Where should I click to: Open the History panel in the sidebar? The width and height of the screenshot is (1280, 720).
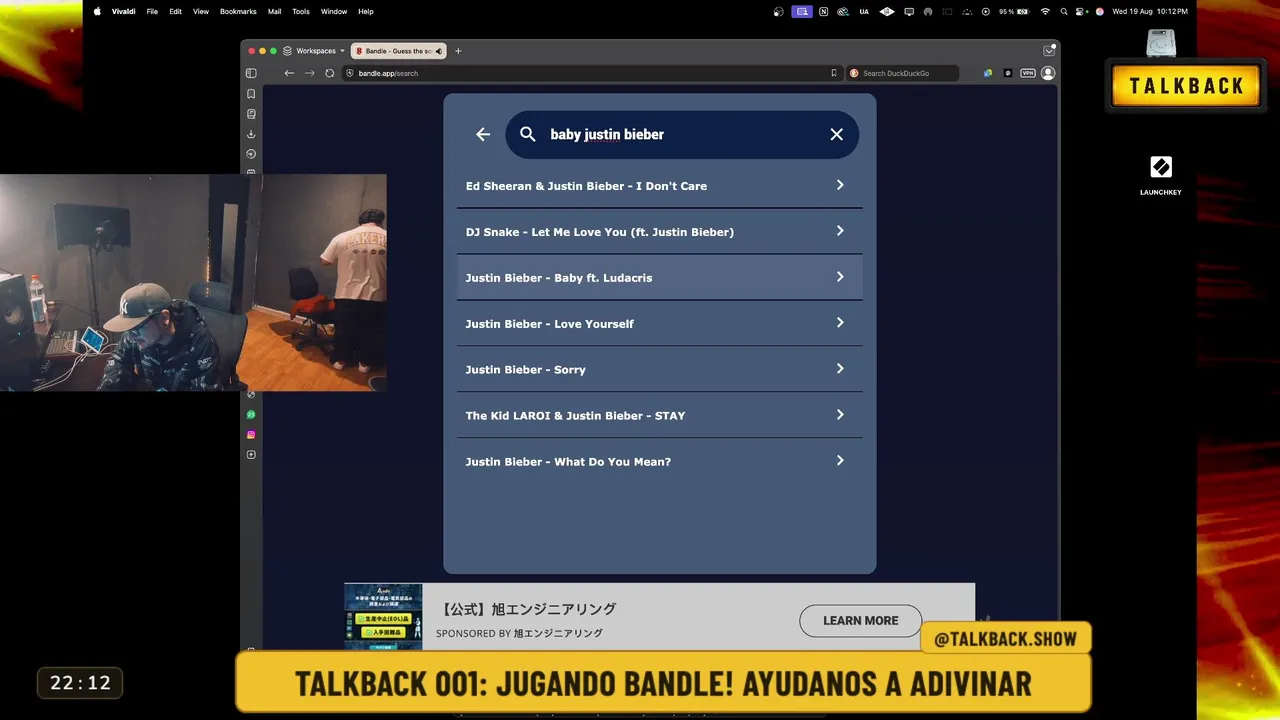coord(251,154)
